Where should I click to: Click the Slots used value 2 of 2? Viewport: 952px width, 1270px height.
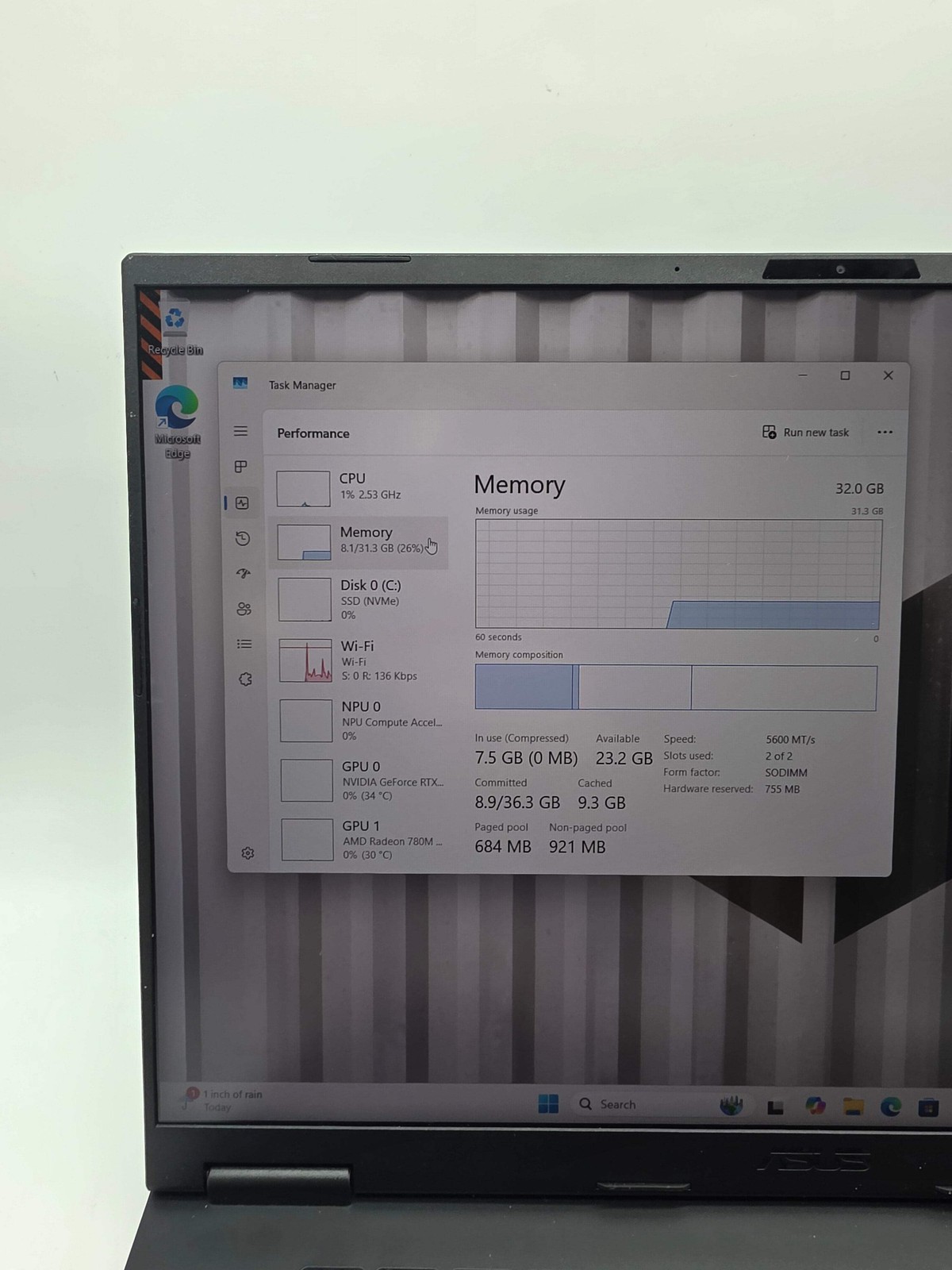pyautogui.click(x=778, y=756)
